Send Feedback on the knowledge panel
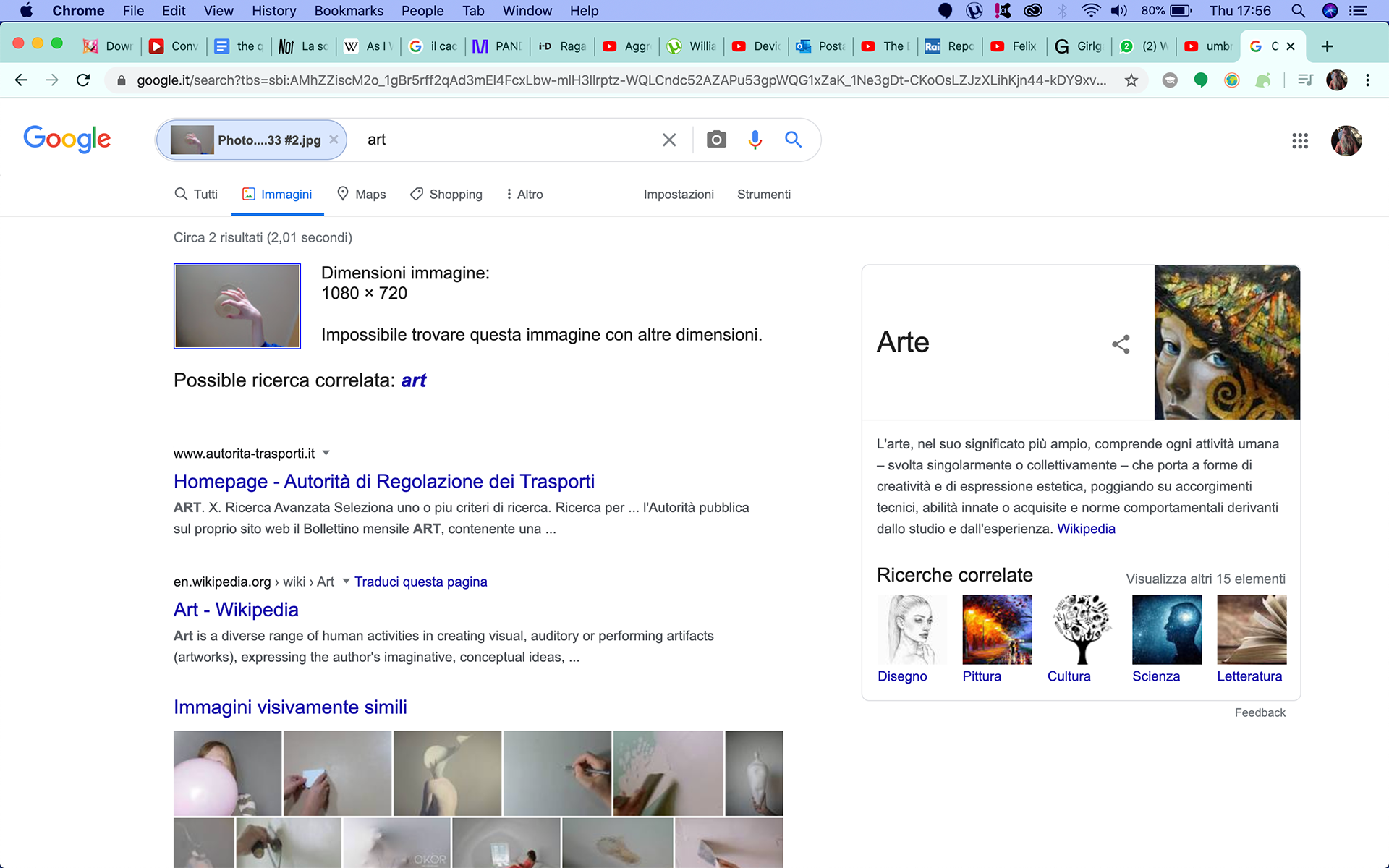 (1260, 712)
